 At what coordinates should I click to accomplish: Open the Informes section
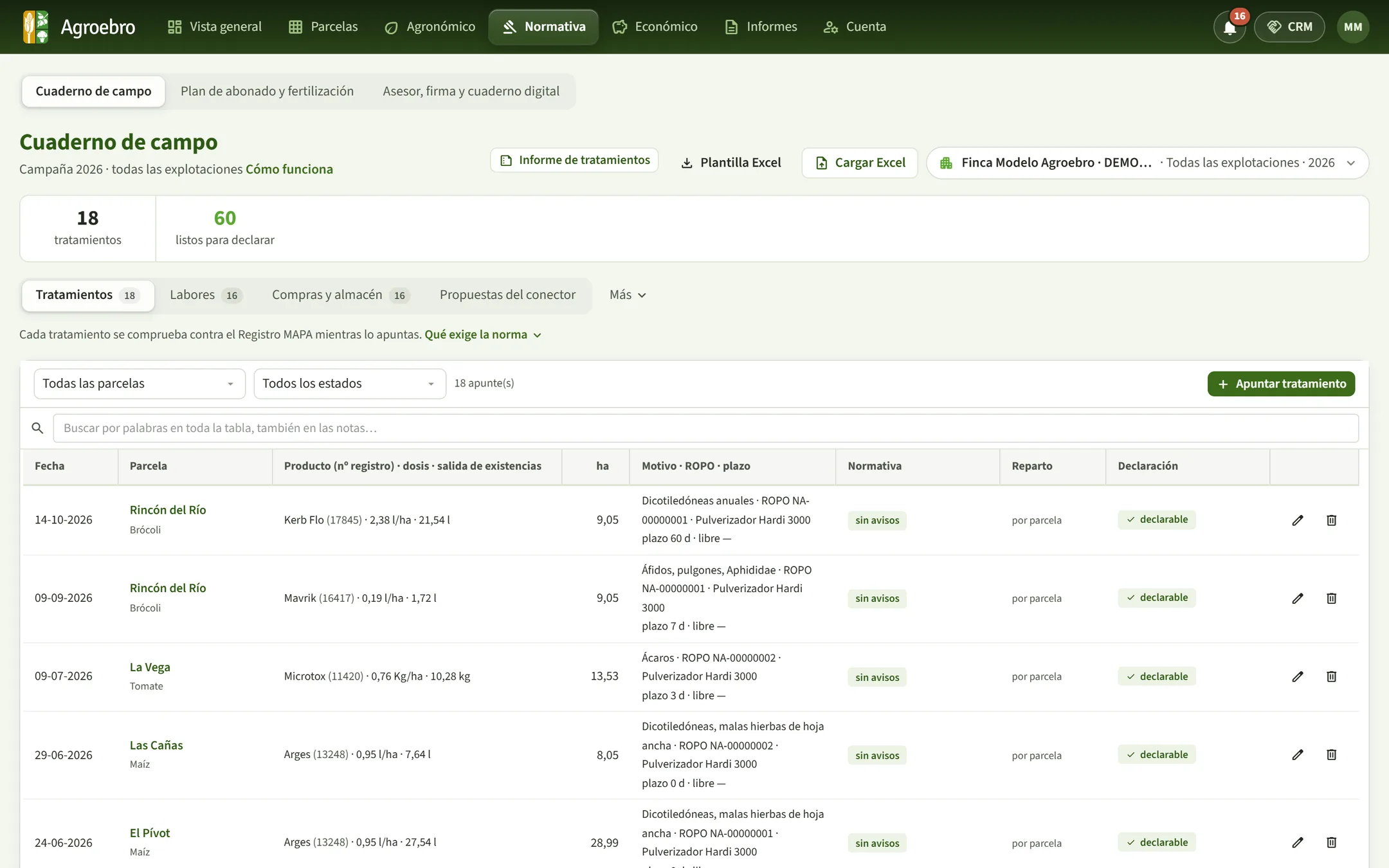(x=761, y=27)
